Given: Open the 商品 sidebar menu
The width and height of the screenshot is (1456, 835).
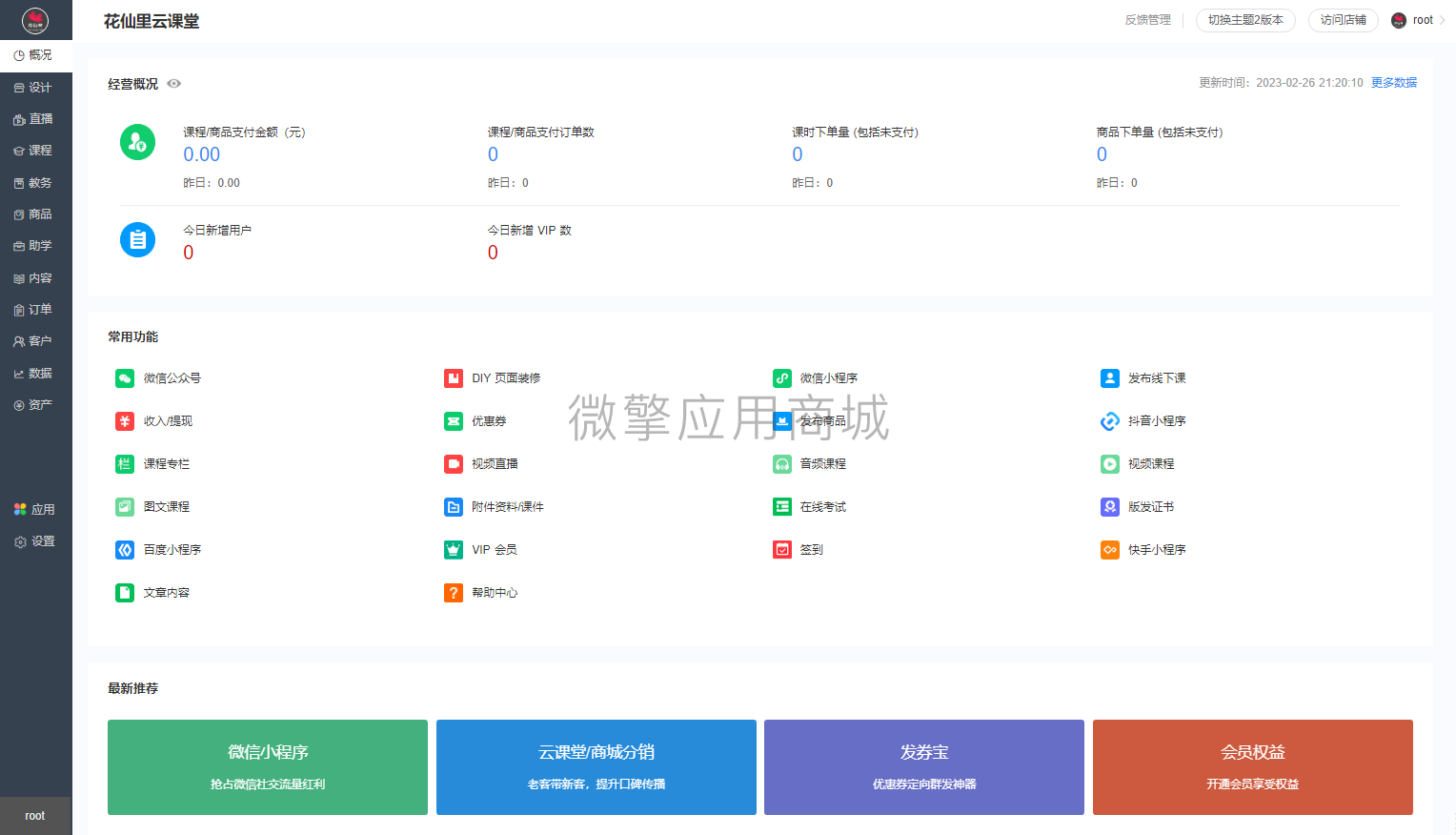Looking at the screenshot, I should click(x=36, y=214).
